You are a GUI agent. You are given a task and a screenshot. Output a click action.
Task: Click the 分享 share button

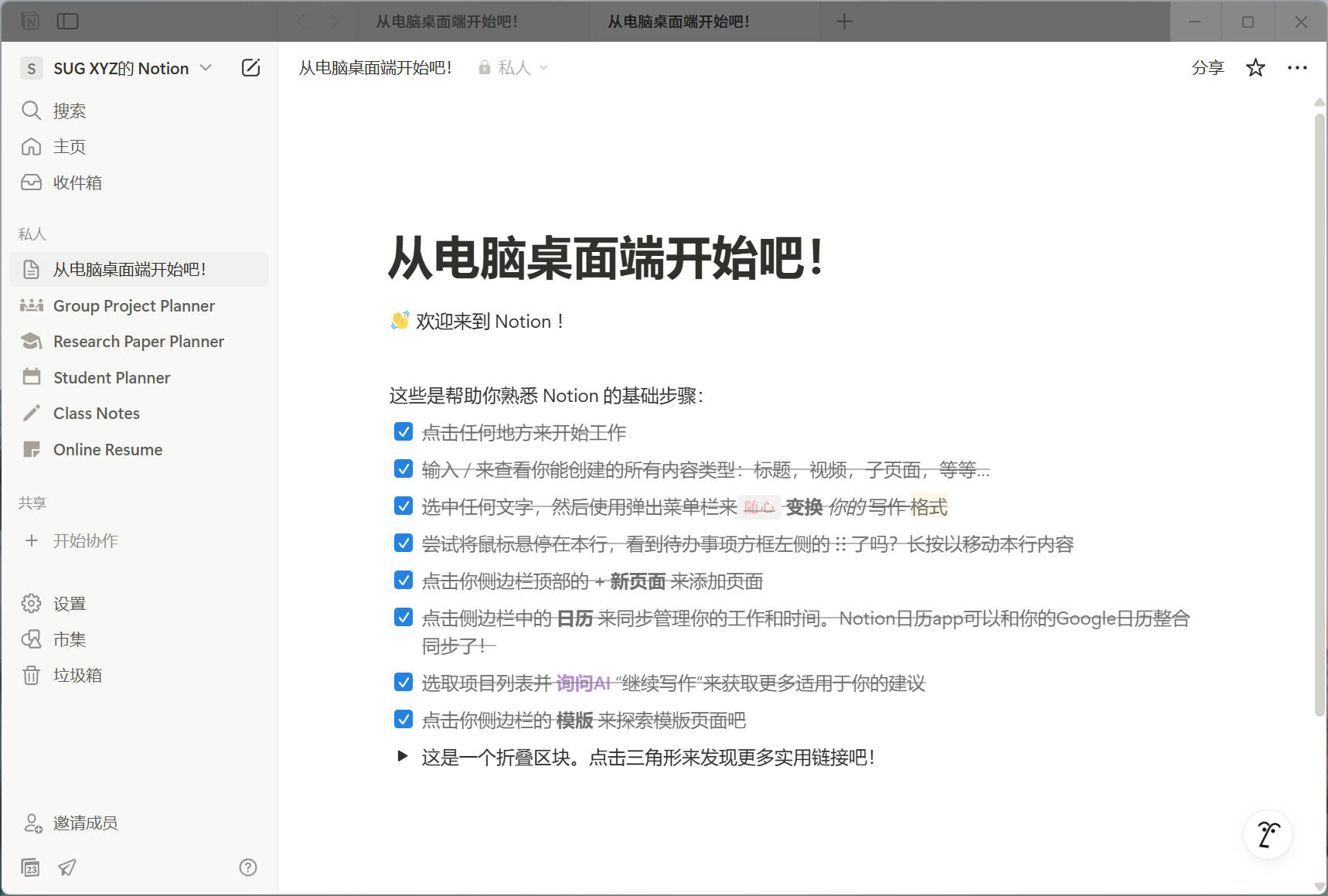pyautogui.click(x=1207, y=68)
